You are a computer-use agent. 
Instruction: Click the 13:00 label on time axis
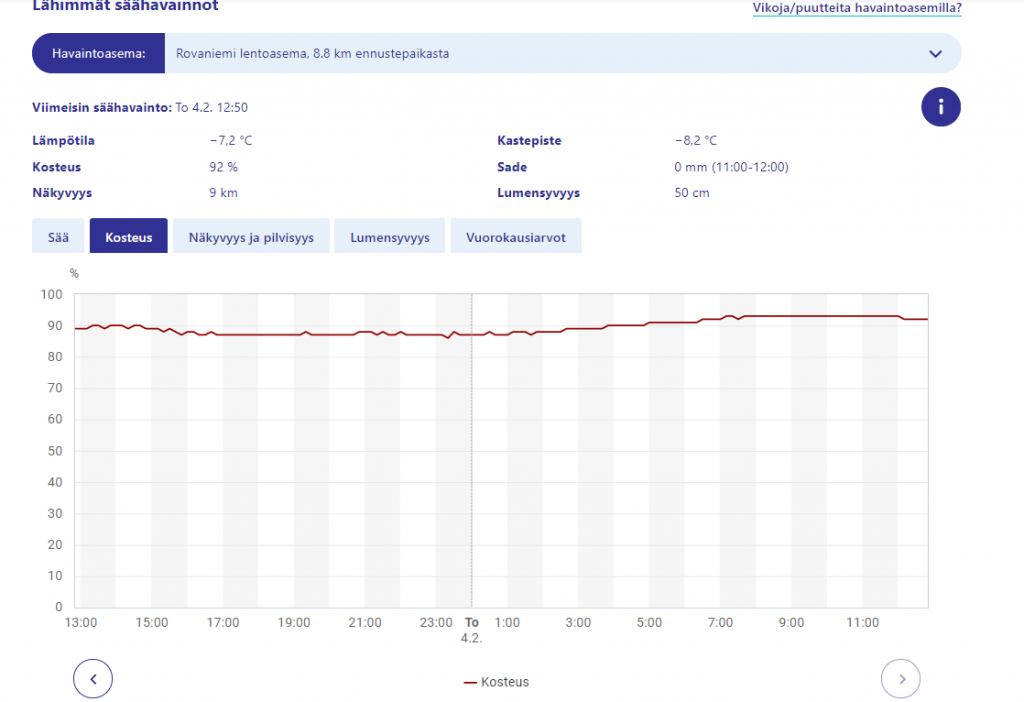(80, 623)
